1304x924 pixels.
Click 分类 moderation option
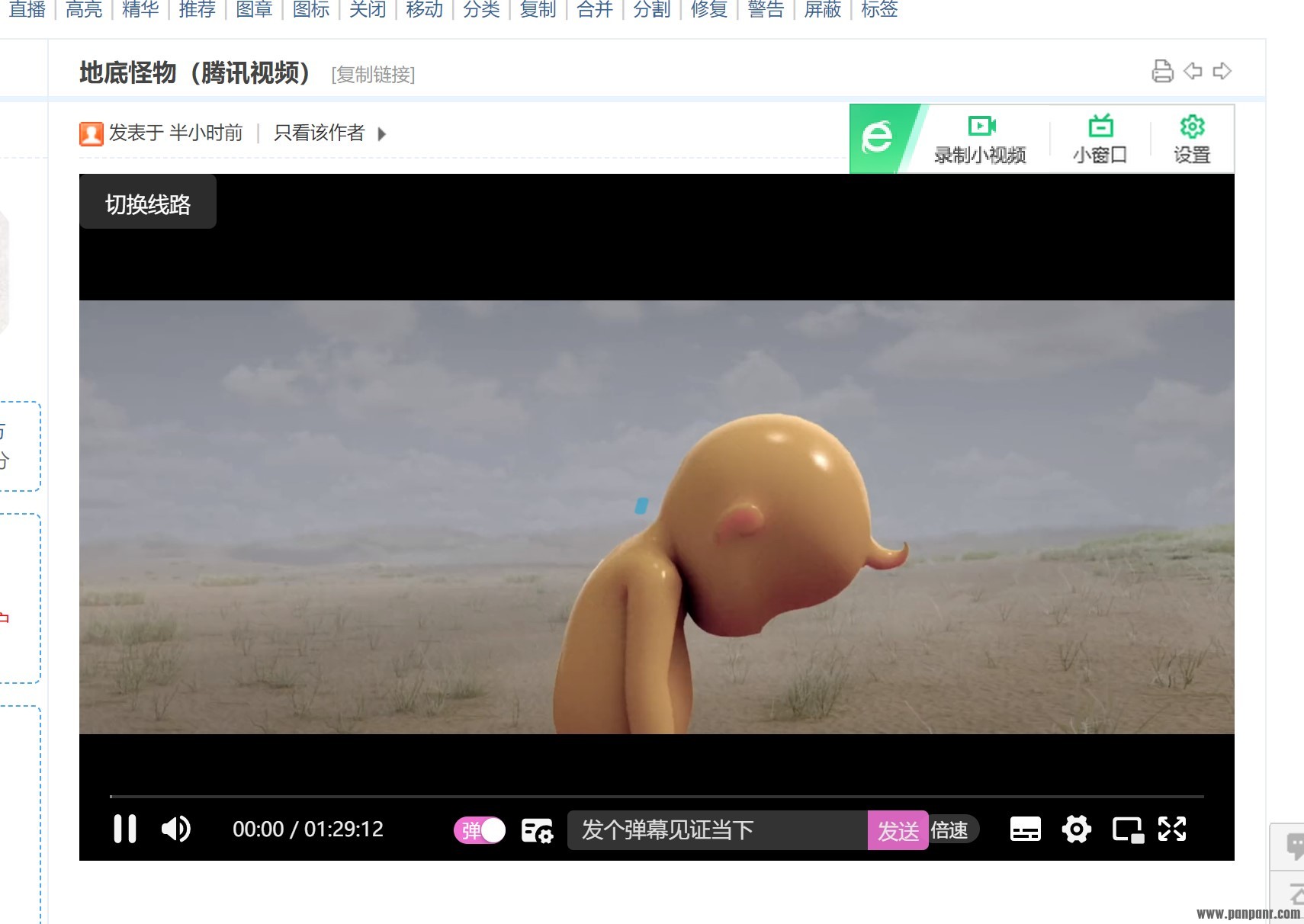[481, 9]
